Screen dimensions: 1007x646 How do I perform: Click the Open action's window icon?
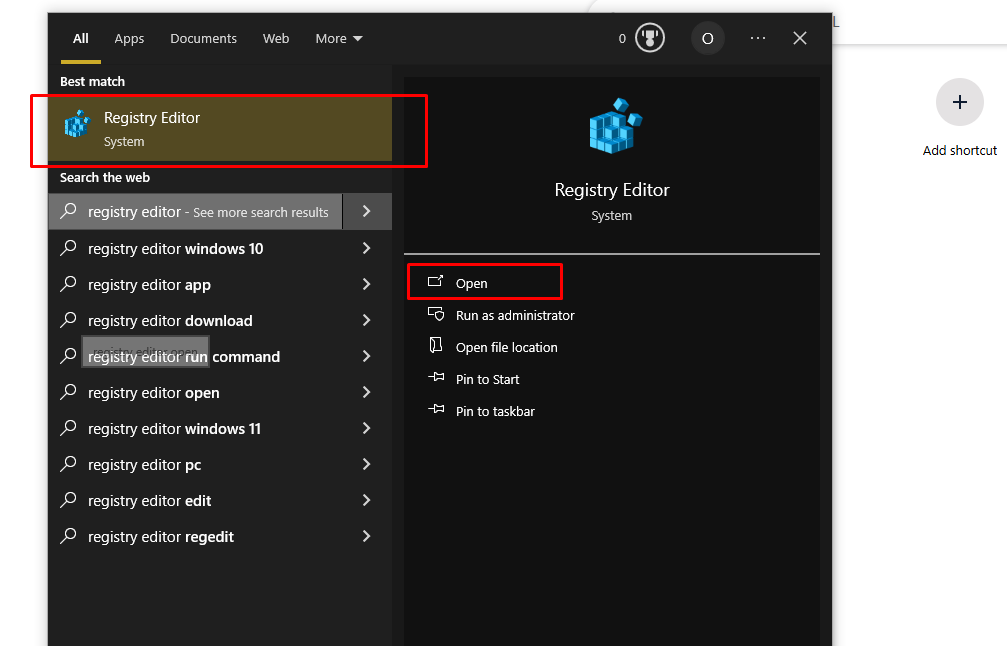tap(435, 281)
